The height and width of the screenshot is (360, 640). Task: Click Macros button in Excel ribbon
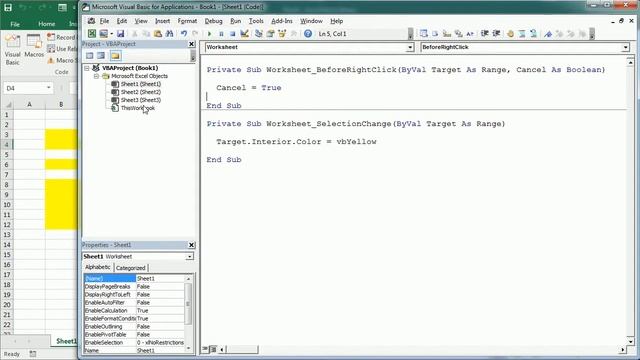tap(34, 46)
